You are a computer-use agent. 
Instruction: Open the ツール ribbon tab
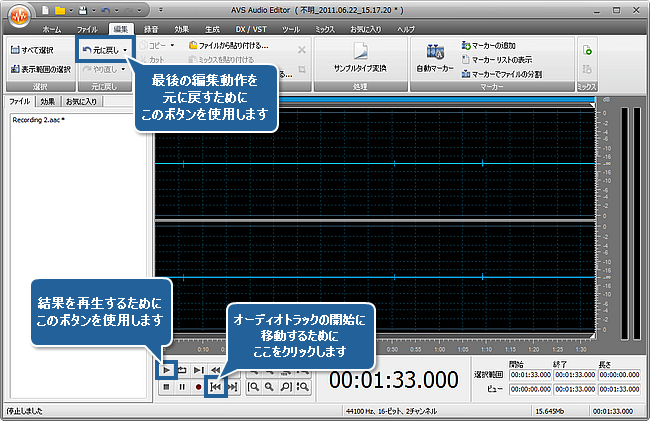(x=291, y=29)
